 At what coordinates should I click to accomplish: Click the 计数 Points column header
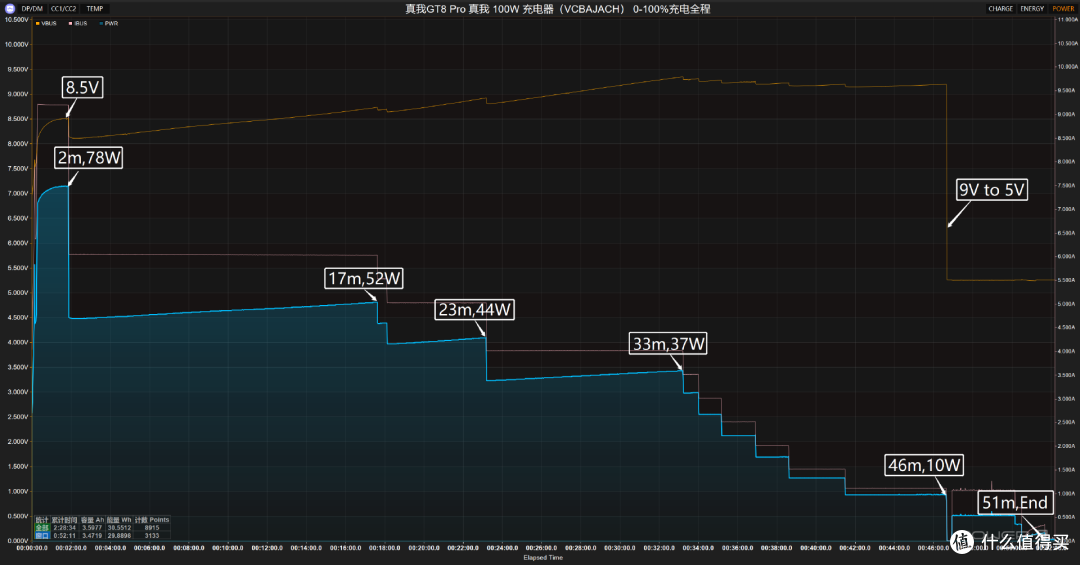pos(152,520)
